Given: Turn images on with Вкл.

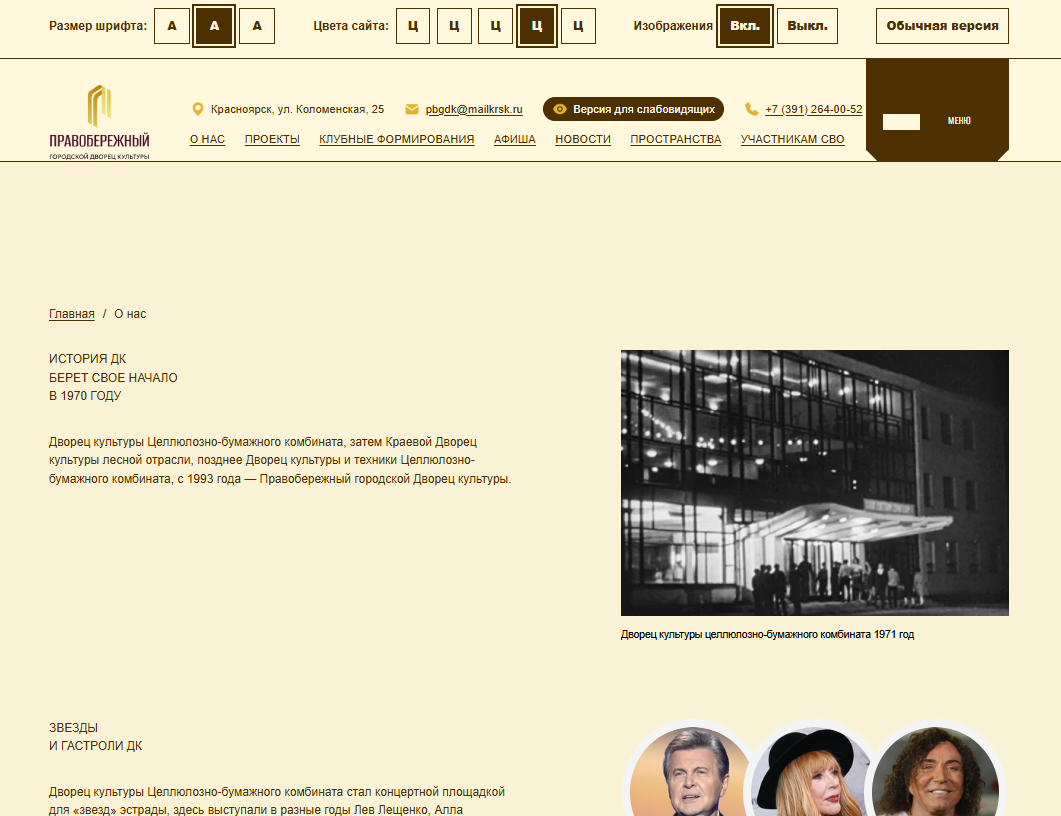Looking at the screenshot, I should (x=744, y=26).
